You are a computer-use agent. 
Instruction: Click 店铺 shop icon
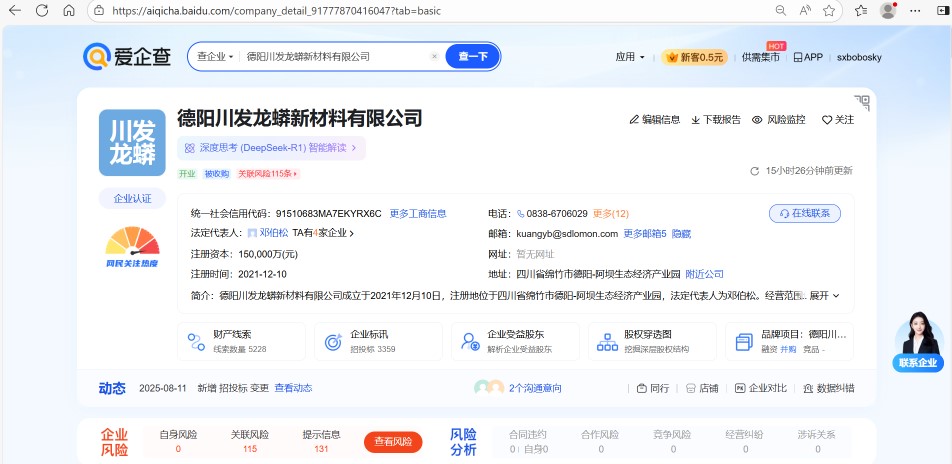point(702,388)
